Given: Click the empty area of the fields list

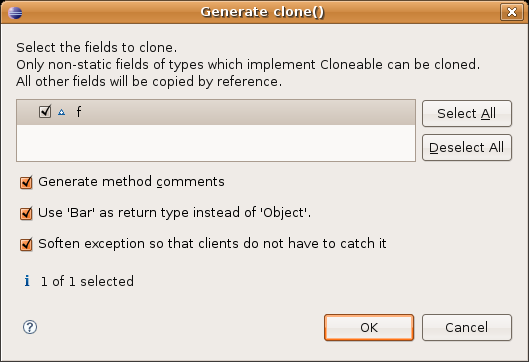Looking at the screenshot, I should [216, 143].
